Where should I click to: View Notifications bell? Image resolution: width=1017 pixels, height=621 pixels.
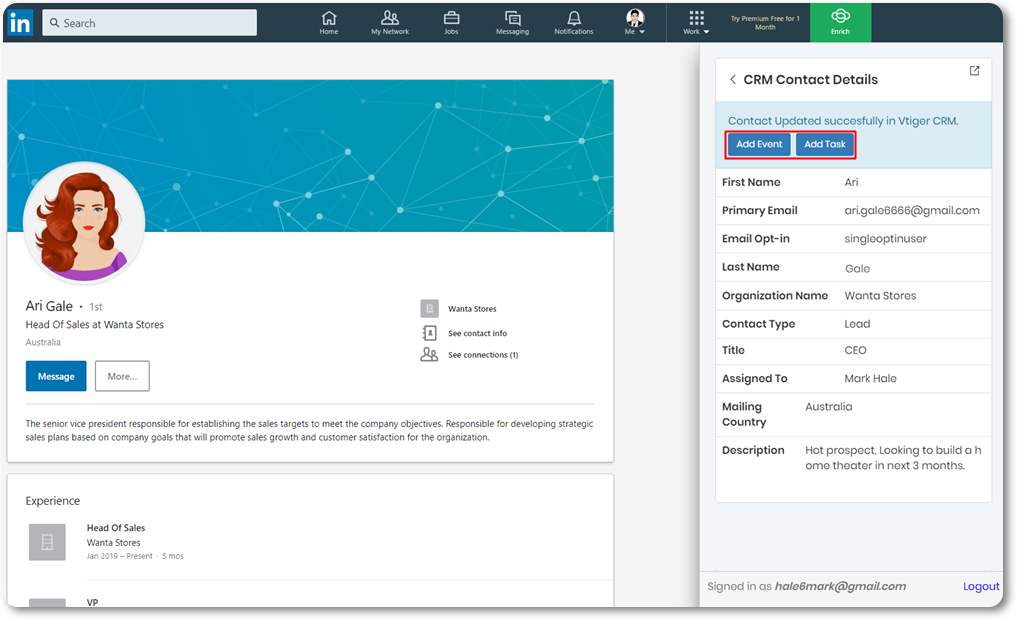tap(574, 22)
